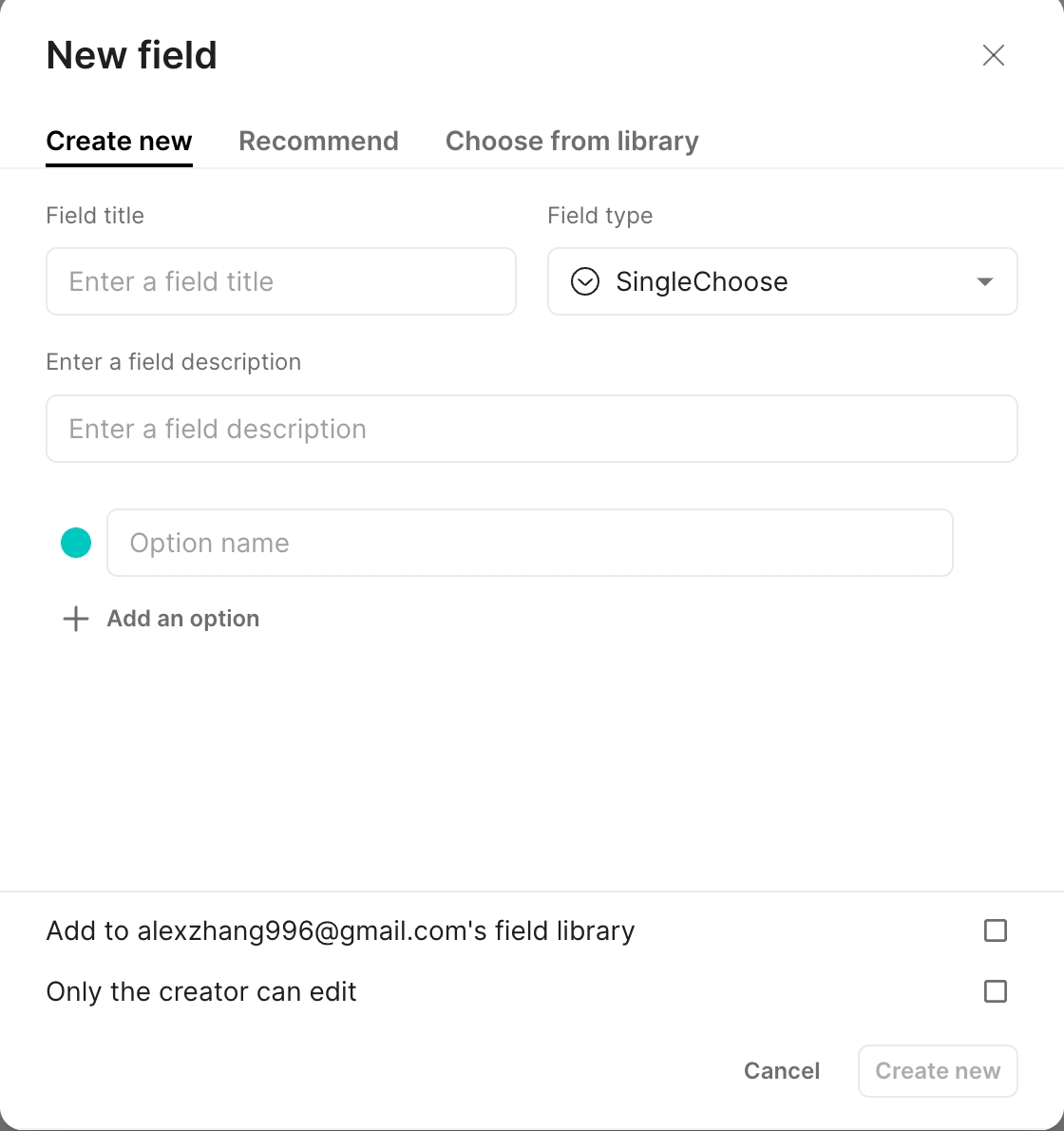Screen dimensions: 1064x1131
Task: Pick the teal option color dot
Action: [x=76, y=543]
